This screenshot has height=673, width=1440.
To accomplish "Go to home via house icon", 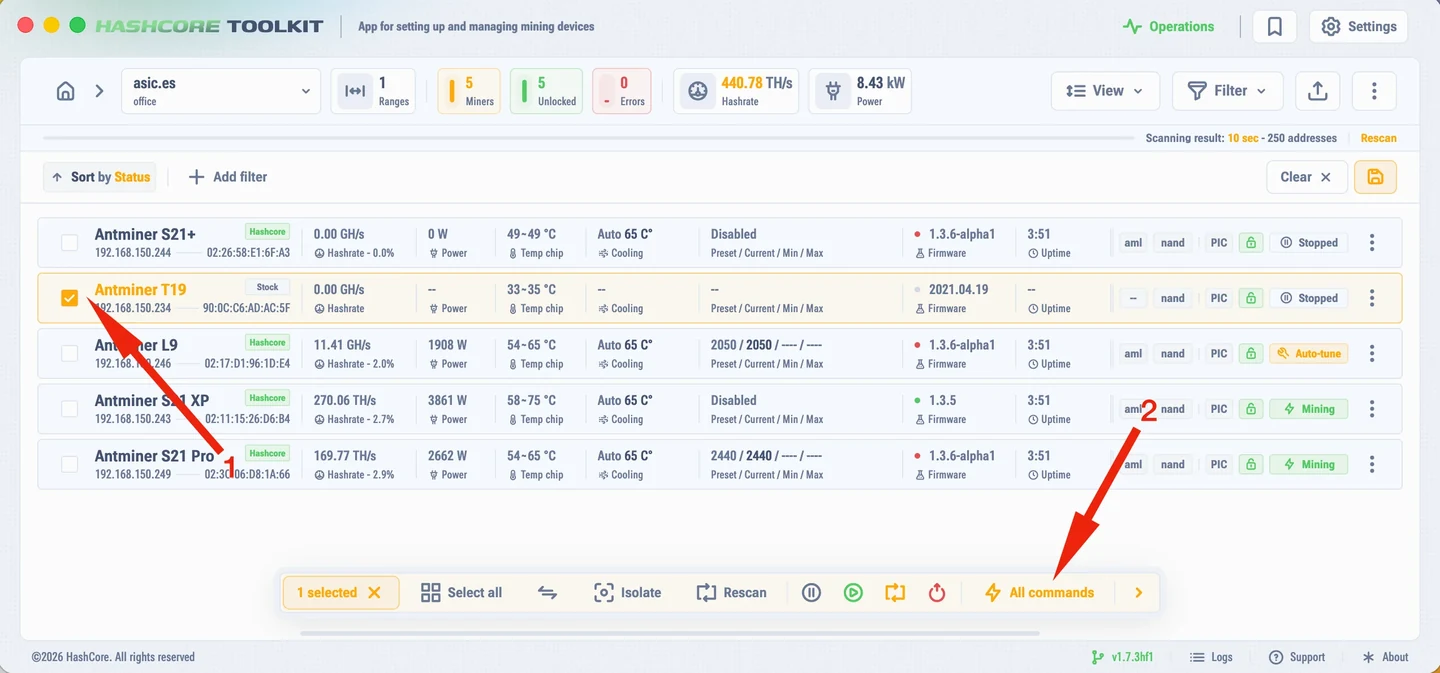I will click(x=65, y=91).
